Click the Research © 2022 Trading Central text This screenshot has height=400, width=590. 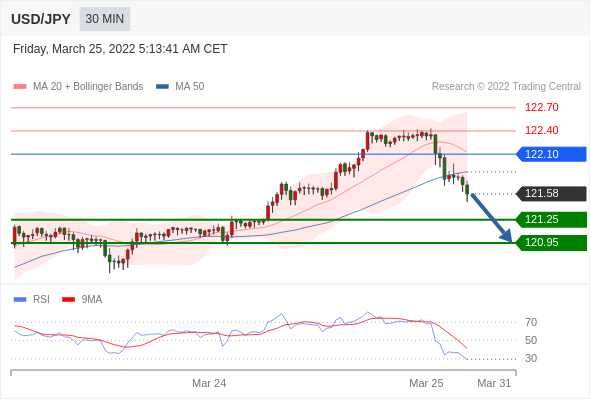[506, 87]
